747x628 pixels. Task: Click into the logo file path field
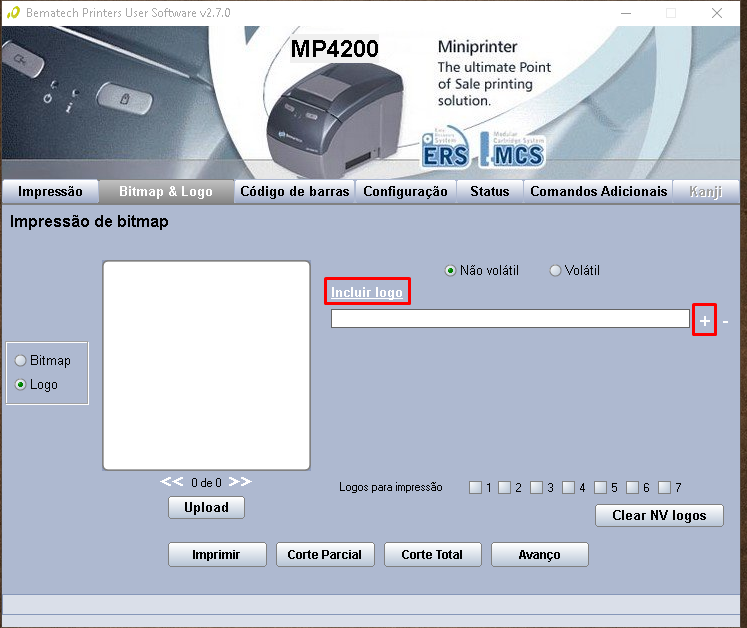510,319
